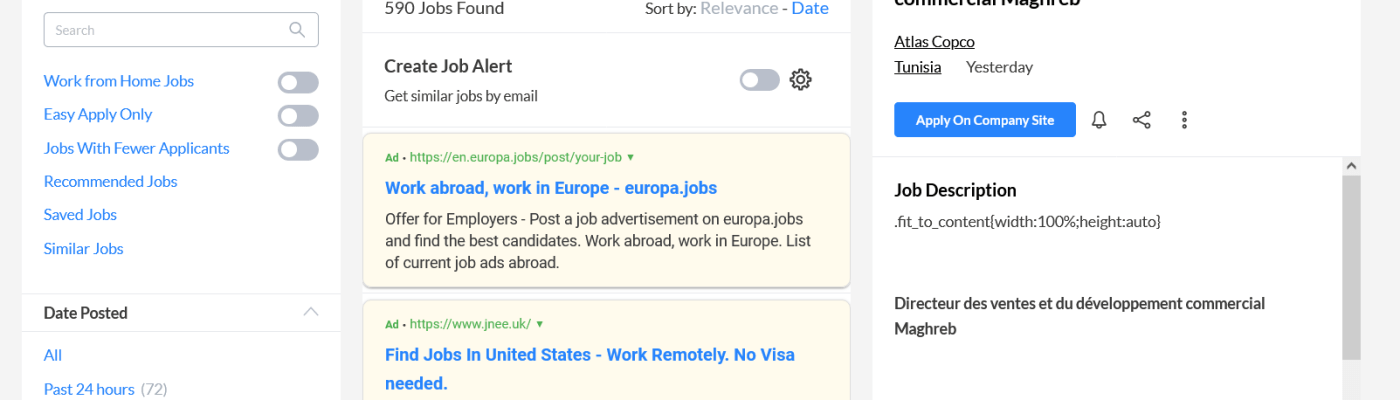This screenshot has width=1400, height=400.
Task: Open europa.jobs ad URL dropdown arrow
Action: click(631, 157)
